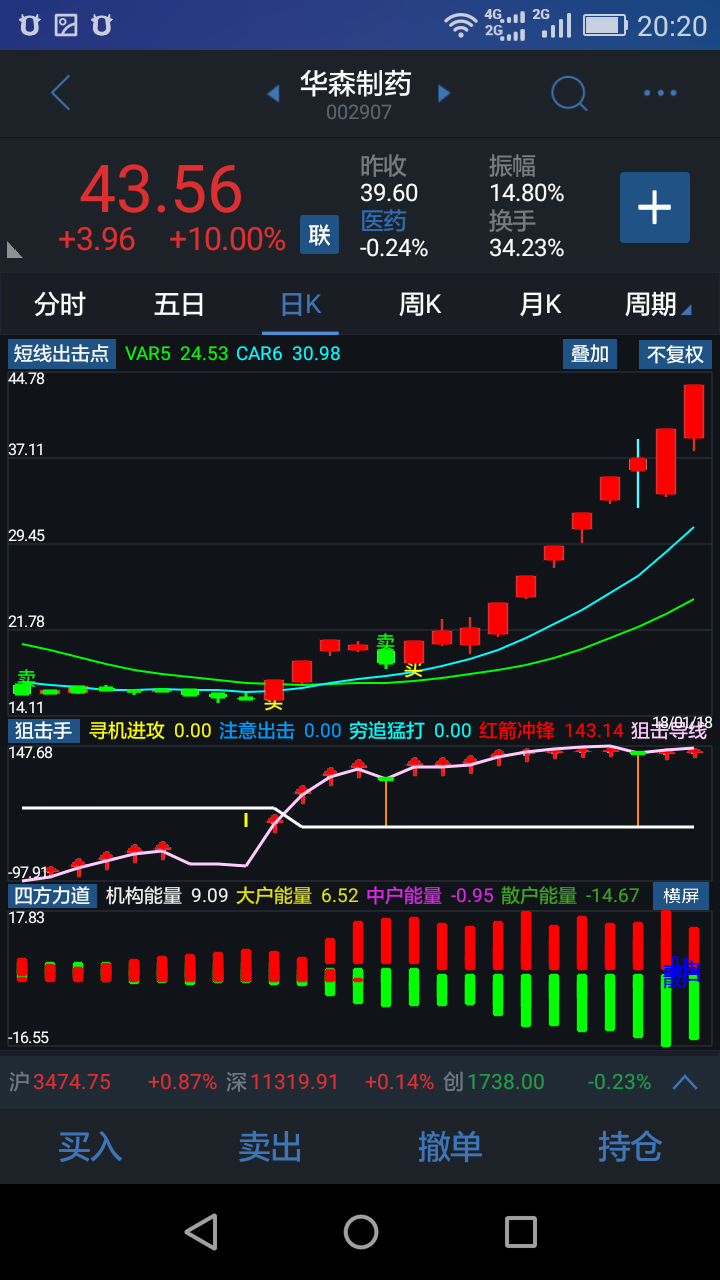Tap Android back navigation triangle
Image resolution: width=720 pixels, height=1280 pixels.
pyautogui.click(x=201, y=1232)
